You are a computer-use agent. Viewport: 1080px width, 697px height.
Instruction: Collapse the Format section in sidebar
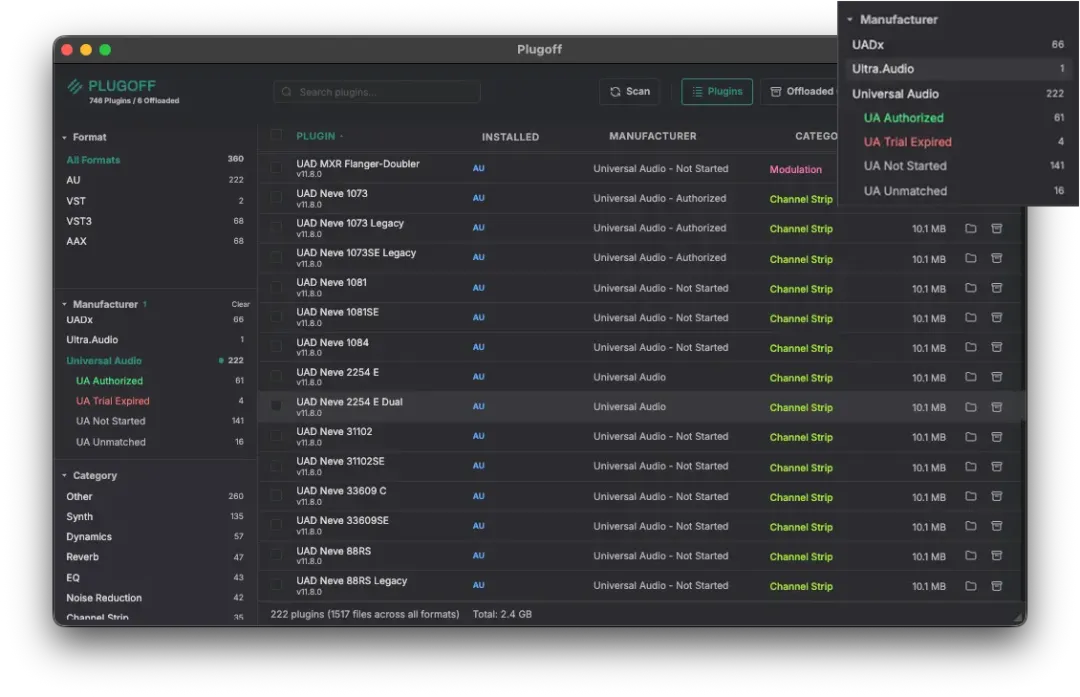65,138
